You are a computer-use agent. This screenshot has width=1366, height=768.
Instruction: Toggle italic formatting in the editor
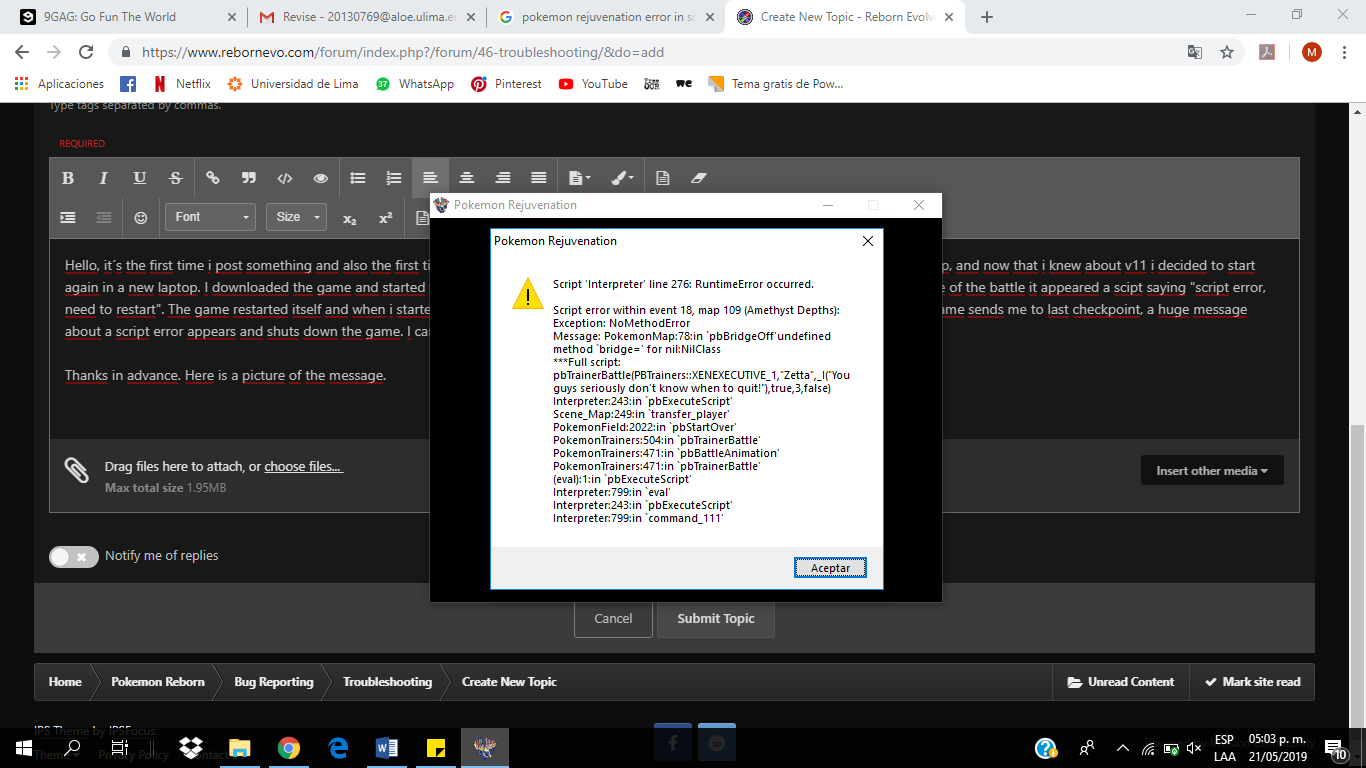pos(103,178)
